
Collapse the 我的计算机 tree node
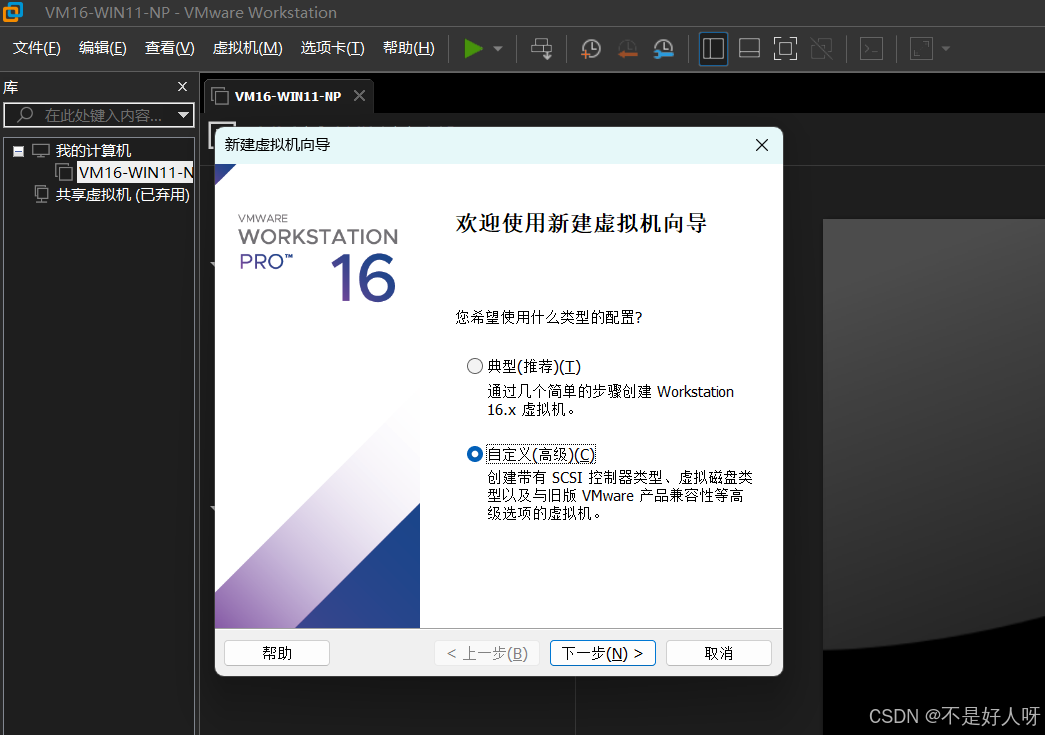pyautogui.click(x=19, y=151)
